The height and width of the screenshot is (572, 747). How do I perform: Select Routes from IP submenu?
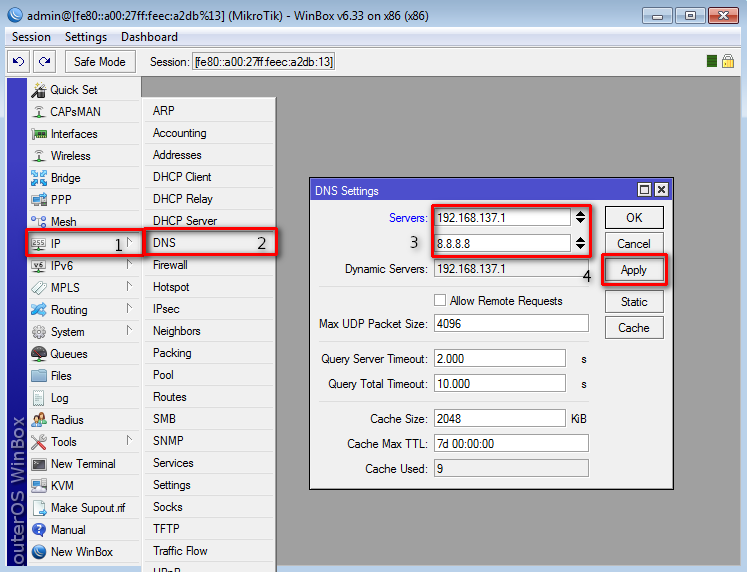point(210,397)
